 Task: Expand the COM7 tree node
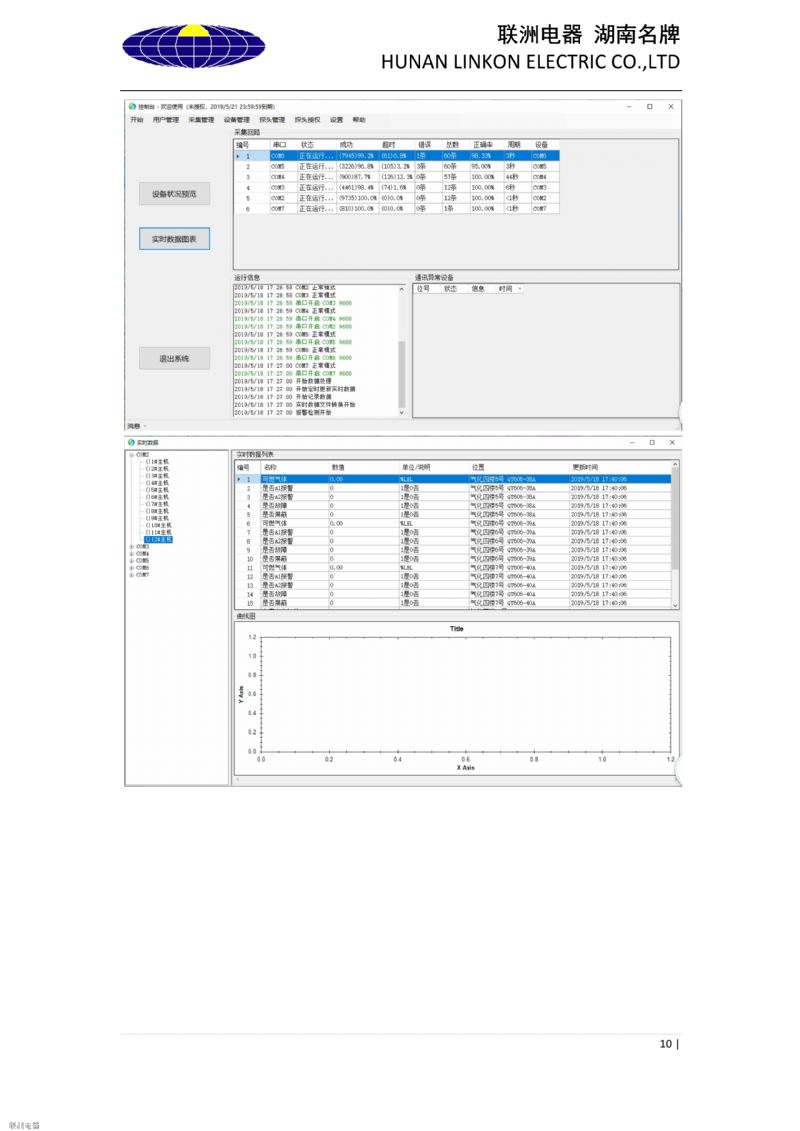[131, 575]
